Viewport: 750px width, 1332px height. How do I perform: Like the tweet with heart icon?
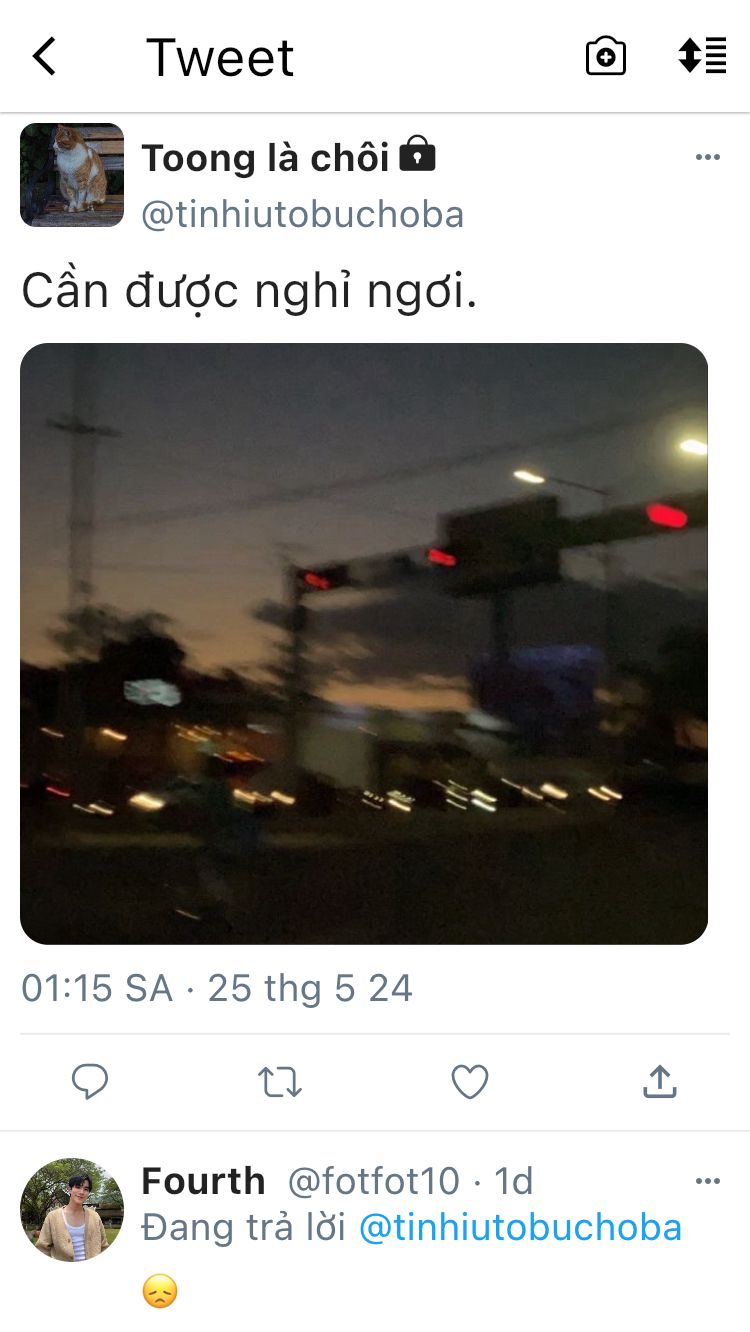tap(470, 1081)
